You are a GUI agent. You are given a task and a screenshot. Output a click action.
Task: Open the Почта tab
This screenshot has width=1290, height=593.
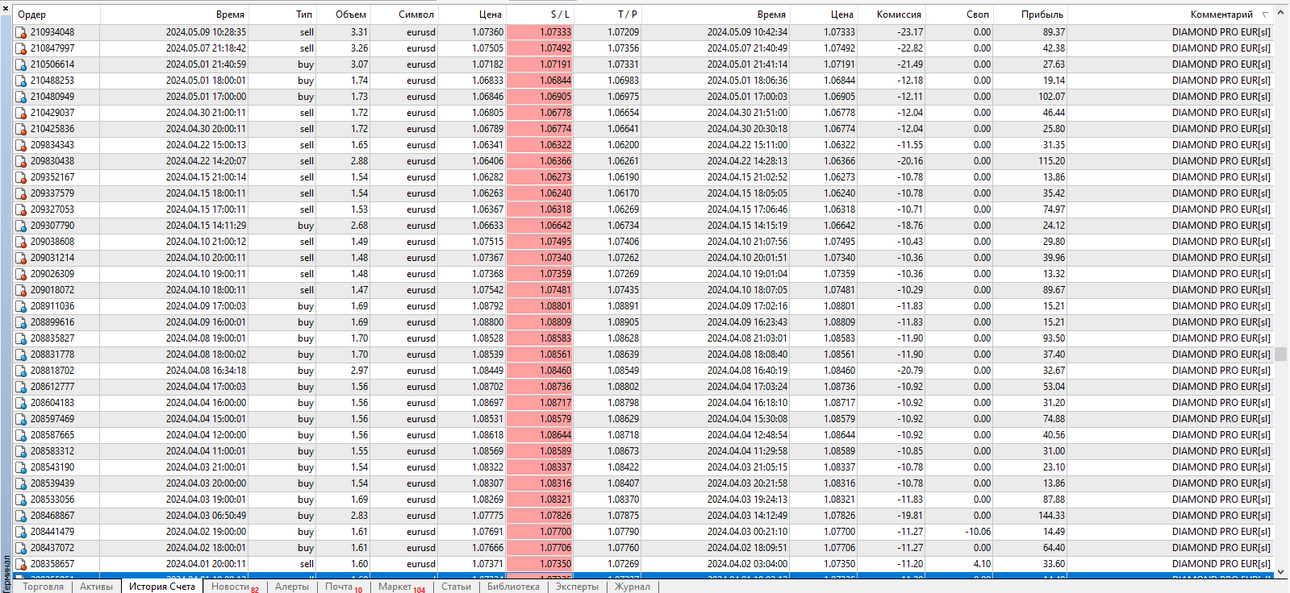[344, 587]
